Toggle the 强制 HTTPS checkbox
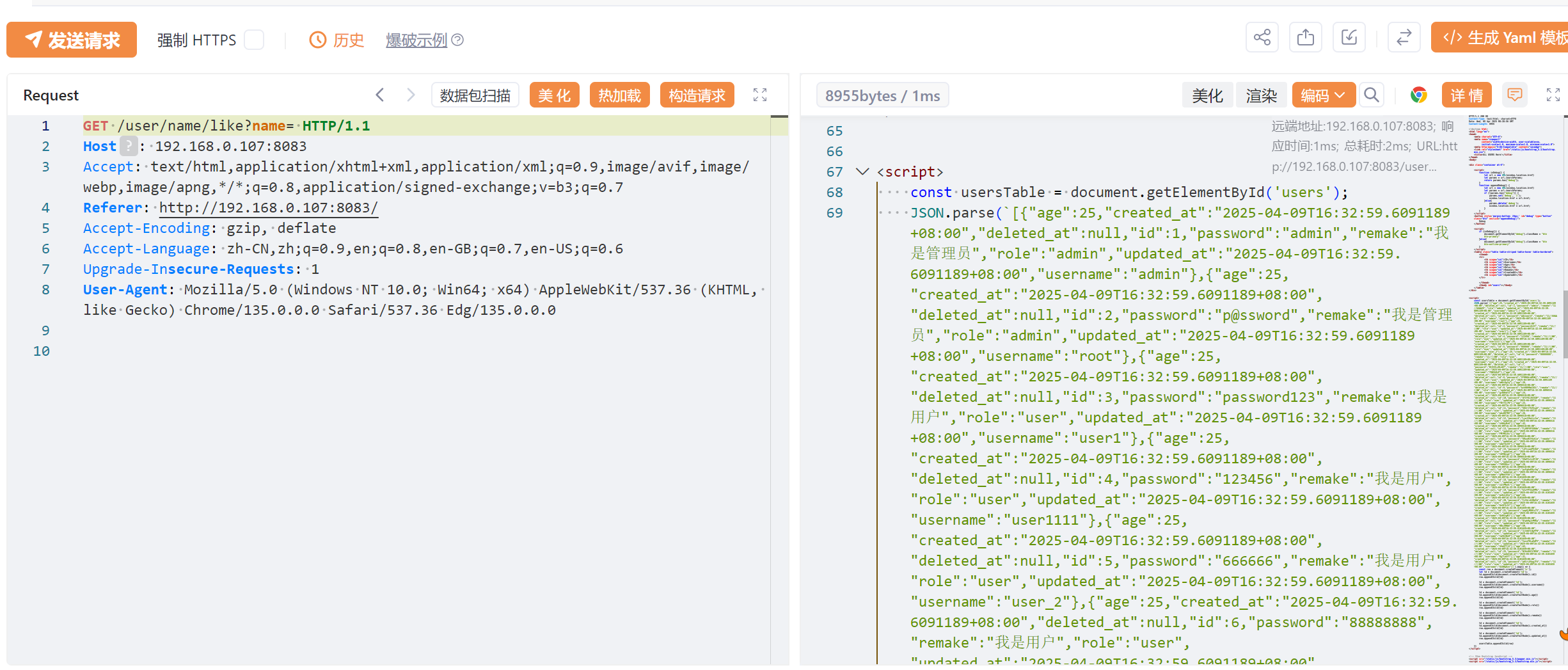Viewport: 1568px width, 670px height. click(x=254, y=40)
